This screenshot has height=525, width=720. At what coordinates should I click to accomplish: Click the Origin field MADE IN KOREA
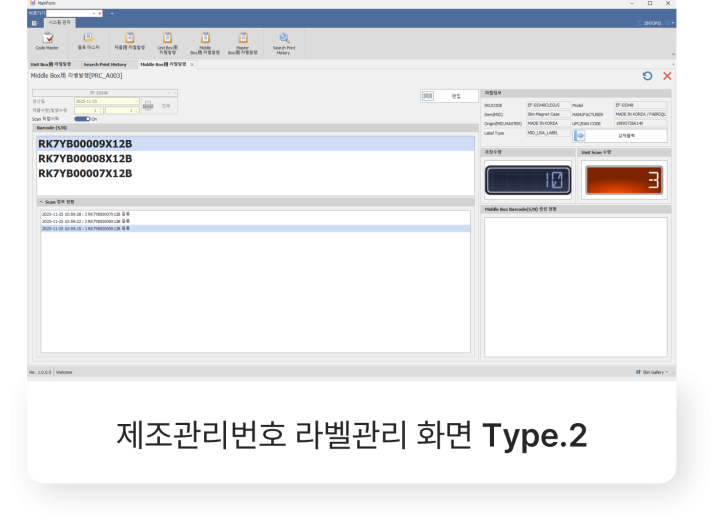point(548,123)
